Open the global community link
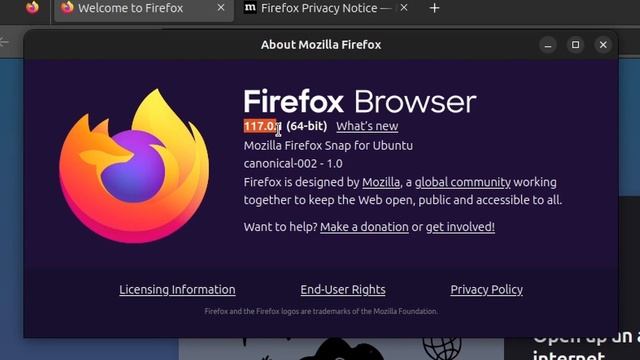 462,182
